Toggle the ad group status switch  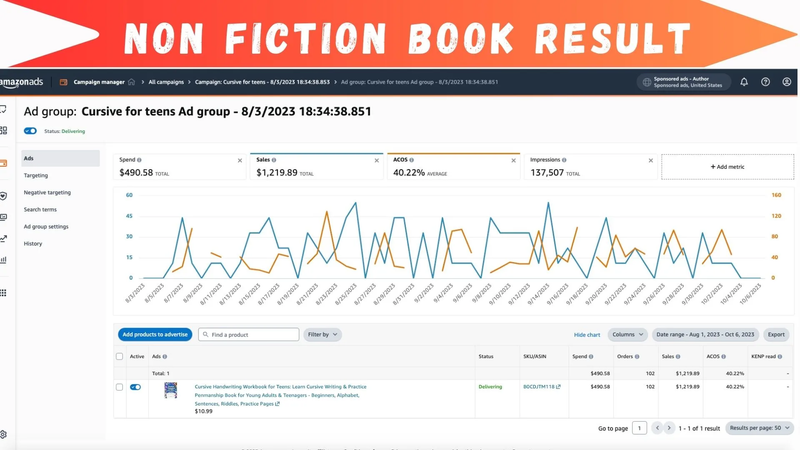point(31,131)
